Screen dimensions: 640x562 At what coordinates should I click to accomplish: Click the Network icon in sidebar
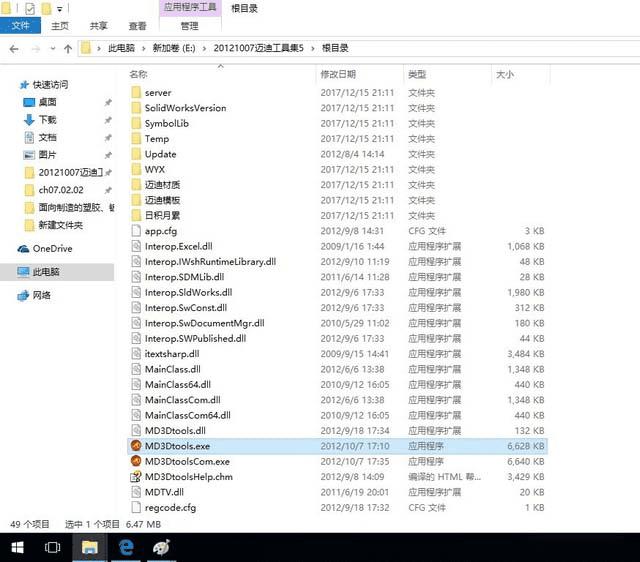tap(23, 295)
